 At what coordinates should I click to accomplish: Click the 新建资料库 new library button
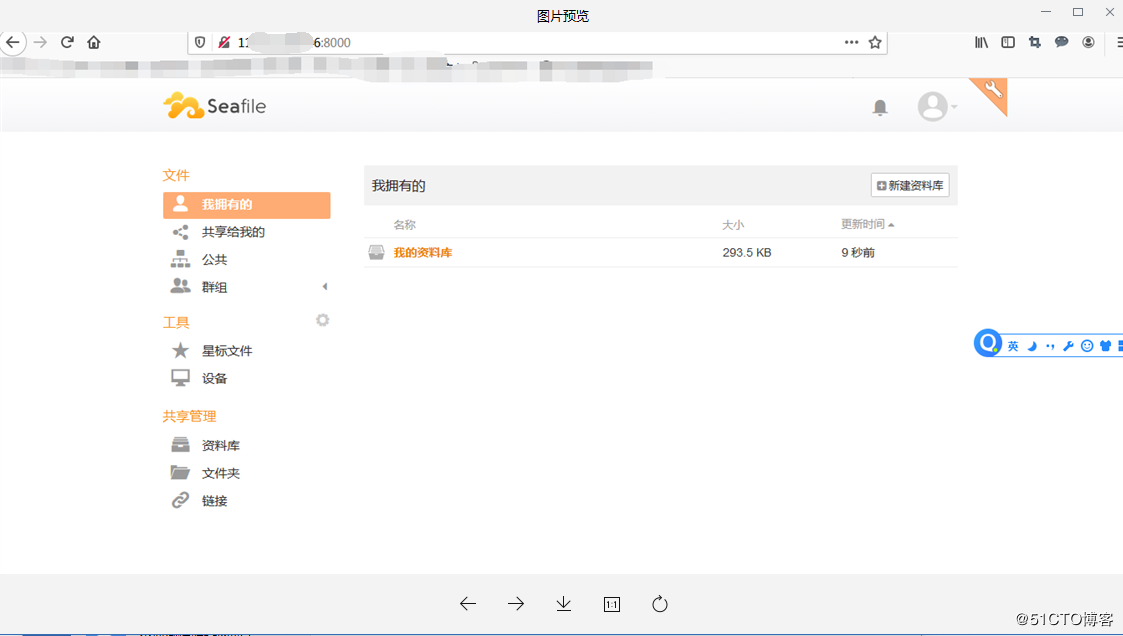click(909, 185)
